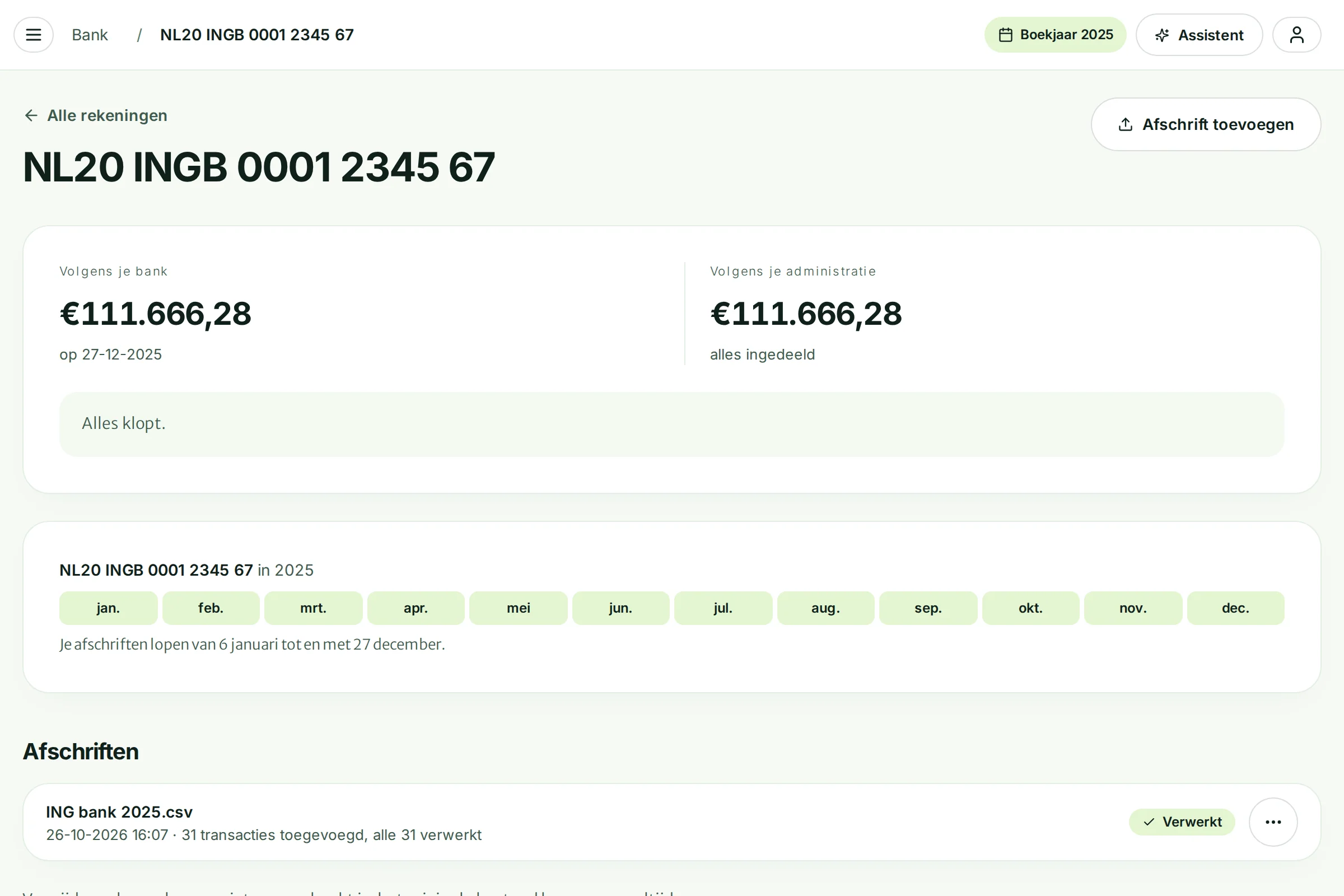The width and height of the screenshot is (1344, 896).
Task: Select the mei month chip
Action: click(x=519, y=608)
